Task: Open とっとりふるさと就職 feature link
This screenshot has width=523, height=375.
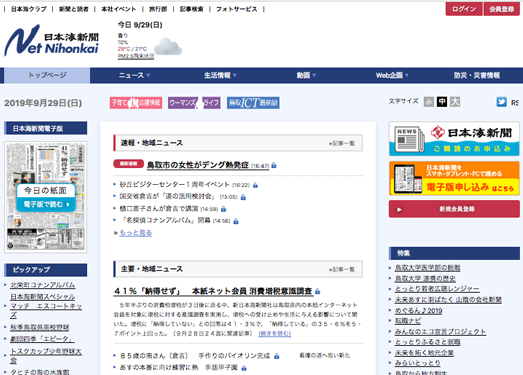Action: point(427,342)
